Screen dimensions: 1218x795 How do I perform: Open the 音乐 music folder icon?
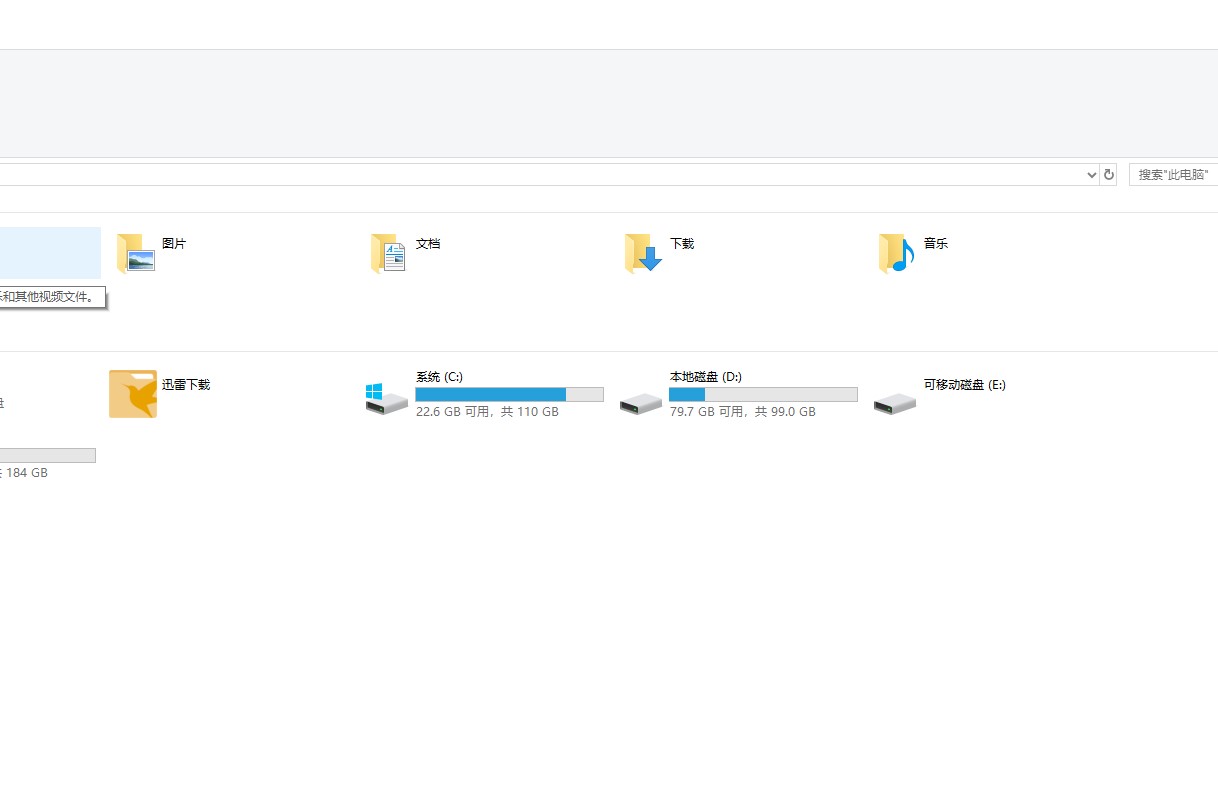896,253
